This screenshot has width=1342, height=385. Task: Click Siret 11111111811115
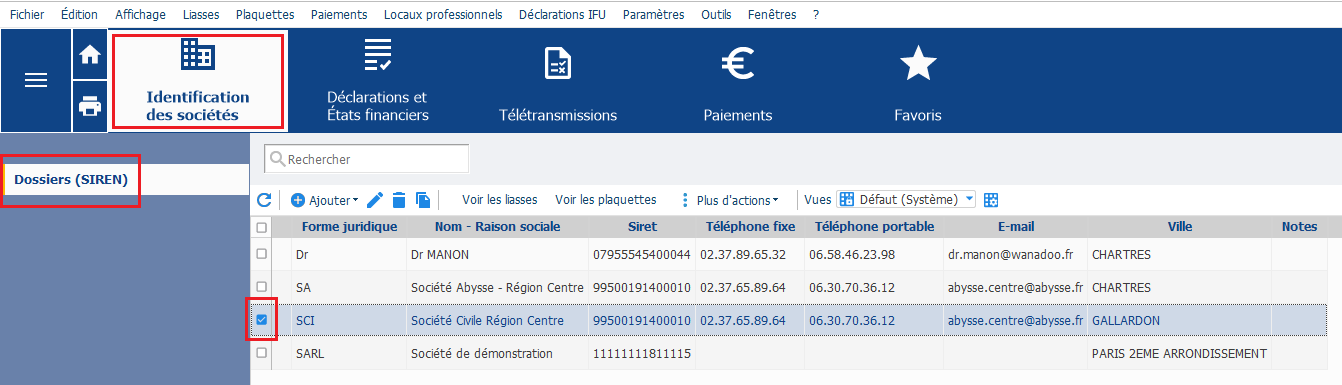642,353
